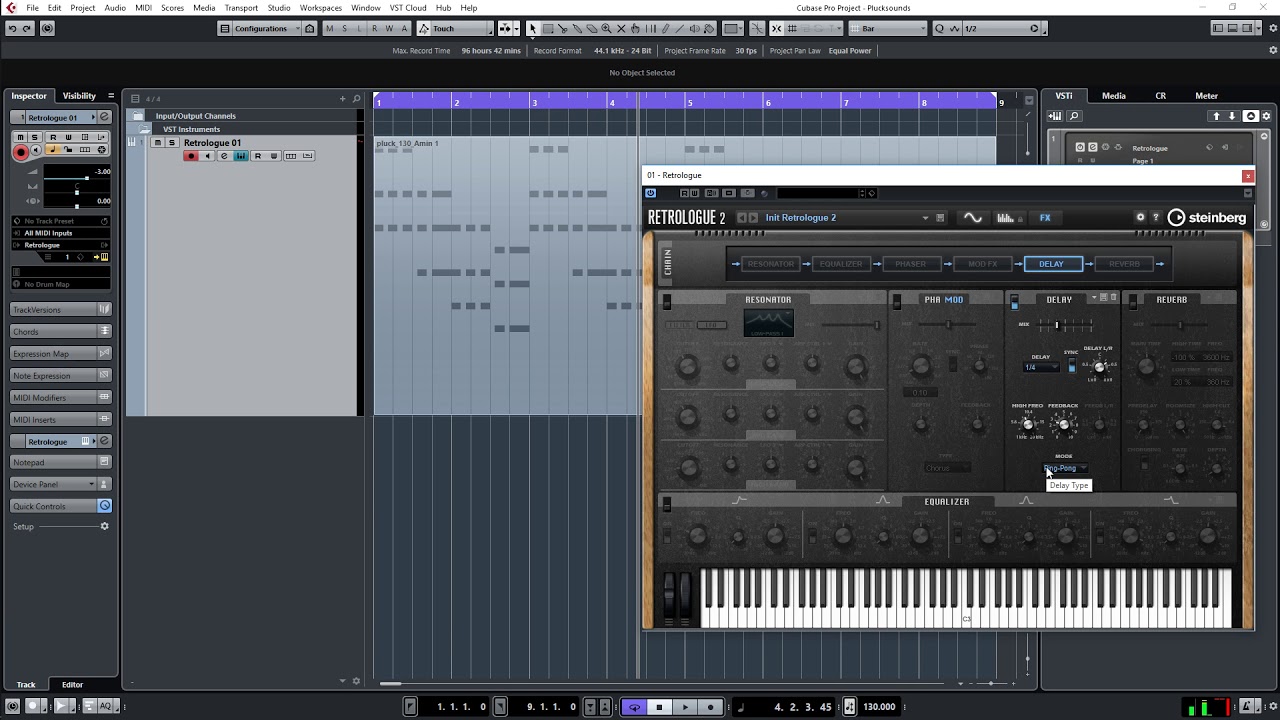Show the oscillator page with sine wave icon
Screen dimensions: 1280x720
[x=972, y=217]
